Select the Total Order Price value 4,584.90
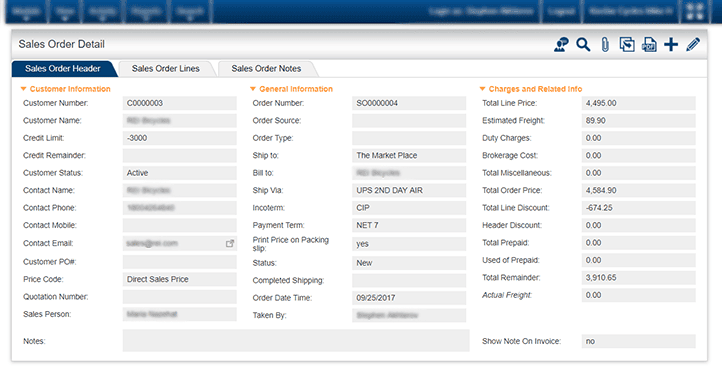 tap(638, 191)
